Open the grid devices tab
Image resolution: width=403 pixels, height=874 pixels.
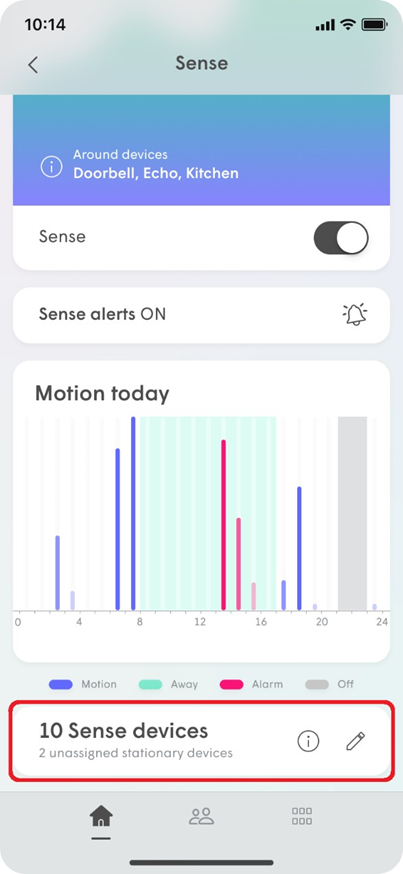click(302, 816)
